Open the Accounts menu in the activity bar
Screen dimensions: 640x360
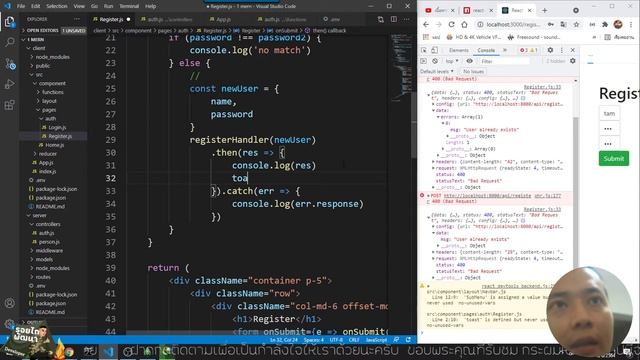10,303
